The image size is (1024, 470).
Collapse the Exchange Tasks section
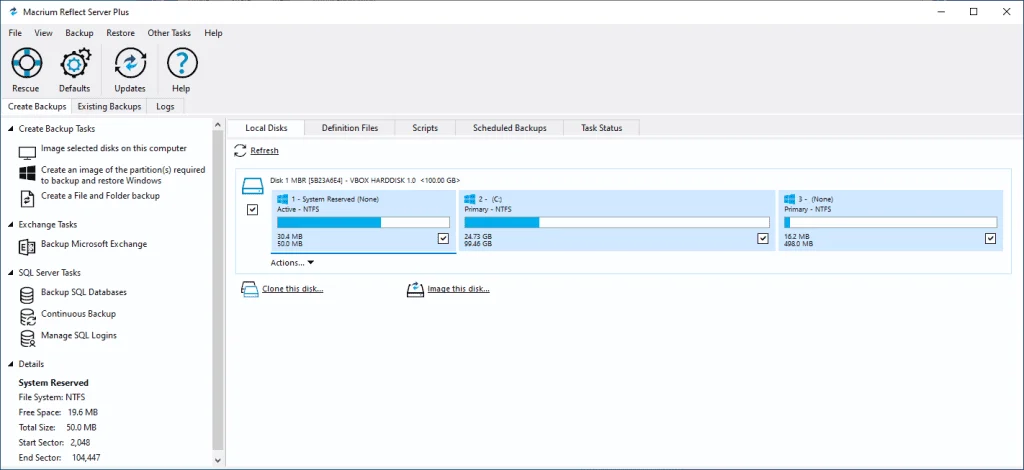tap(10, 225)
